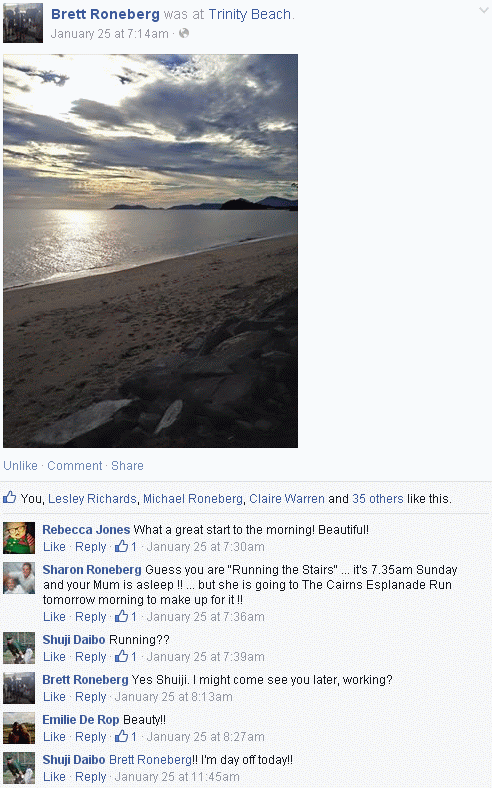Open Sharon Roneberg's avatar picture

(x=19, y=578)
